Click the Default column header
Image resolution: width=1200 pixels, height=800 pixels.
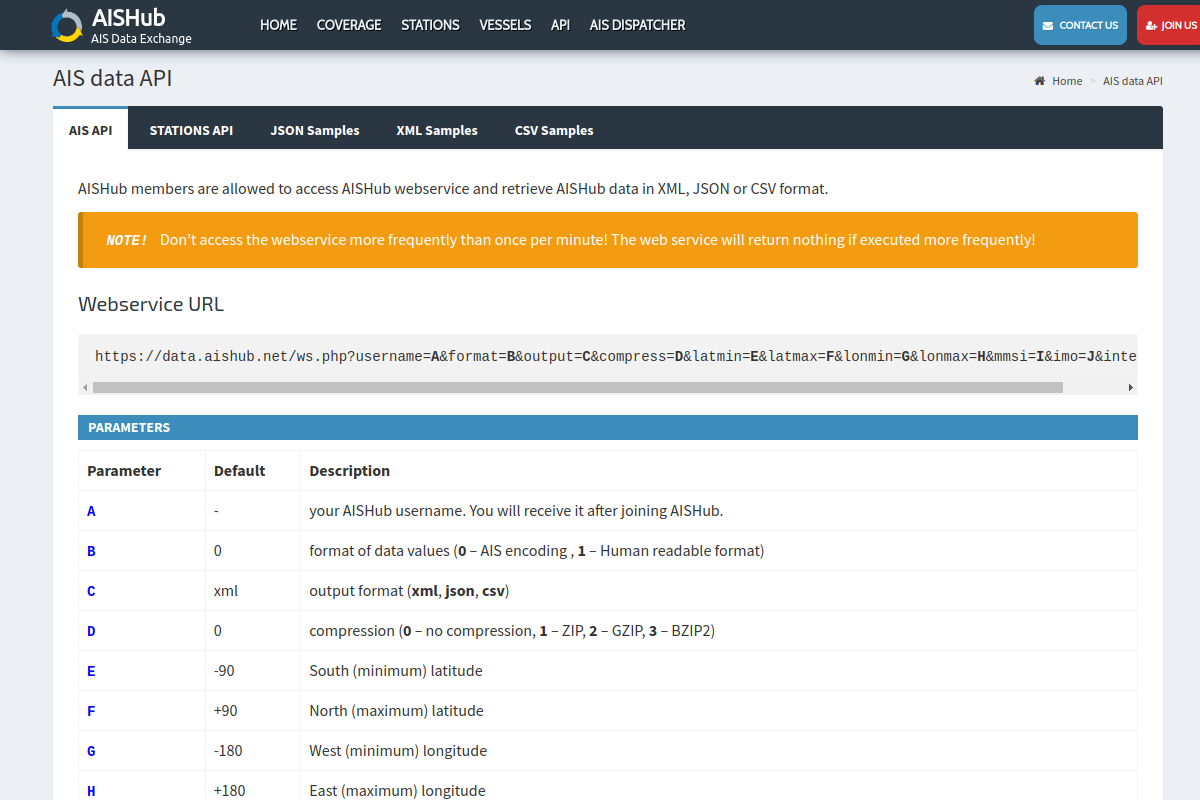pyautogui.click(x=240, y=471)
